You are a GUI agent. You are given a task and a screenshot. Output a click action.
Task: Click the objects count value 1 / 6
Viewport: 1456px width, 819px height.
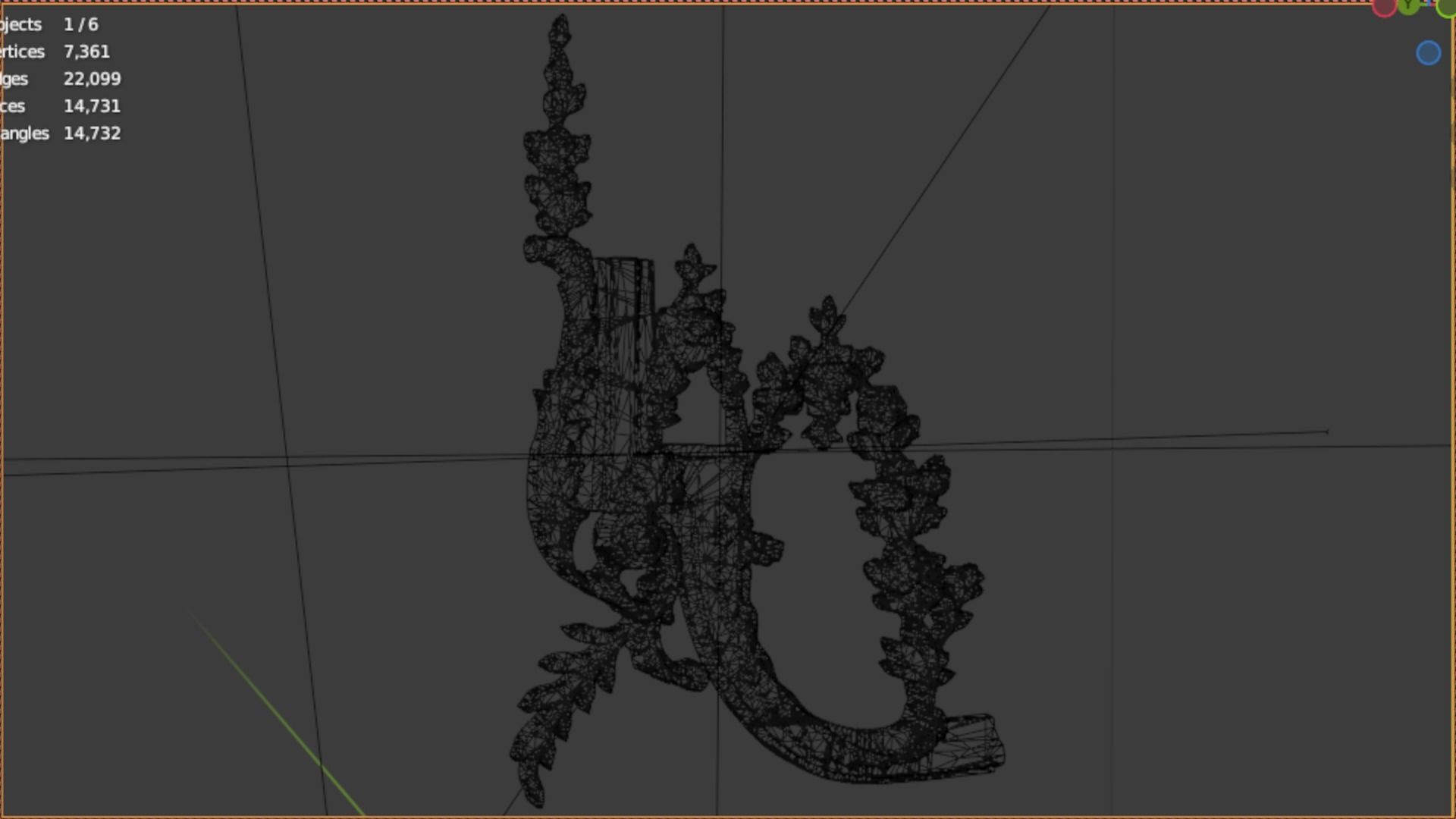coord(81,24)
